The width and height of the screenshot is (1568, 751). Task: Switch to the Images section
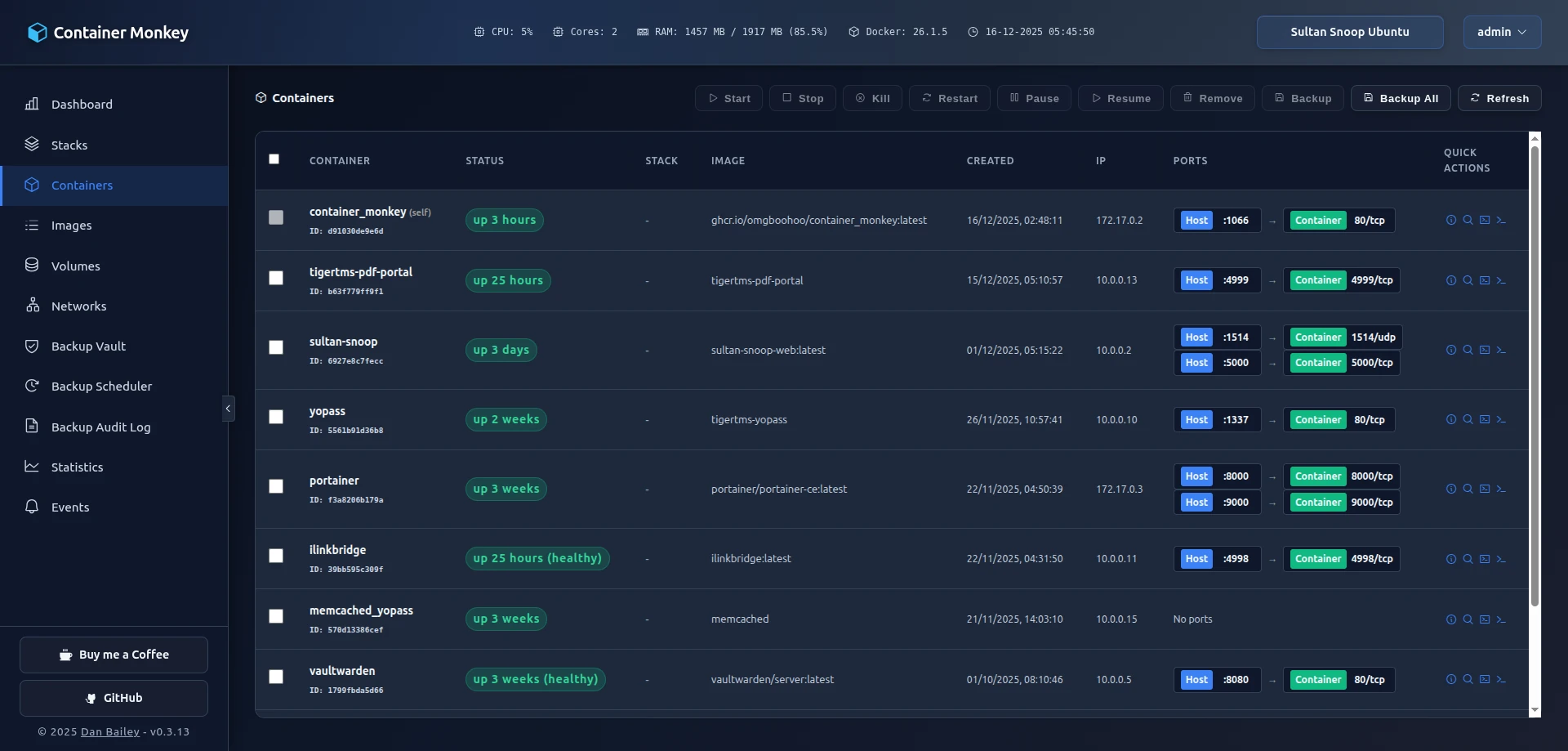(72, 226)
